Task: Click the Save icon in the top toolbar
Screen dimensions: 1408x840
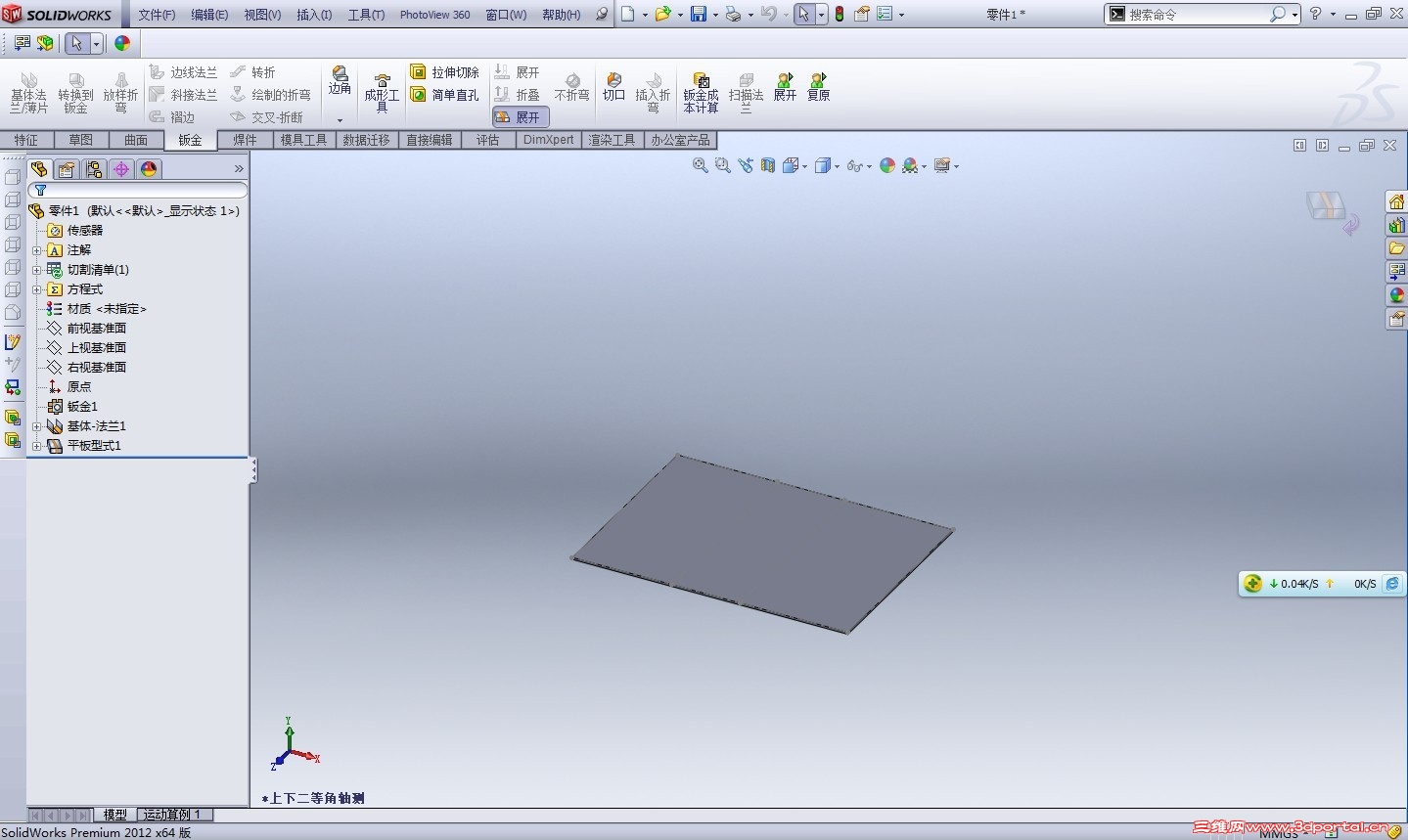Action: (699, 15)
